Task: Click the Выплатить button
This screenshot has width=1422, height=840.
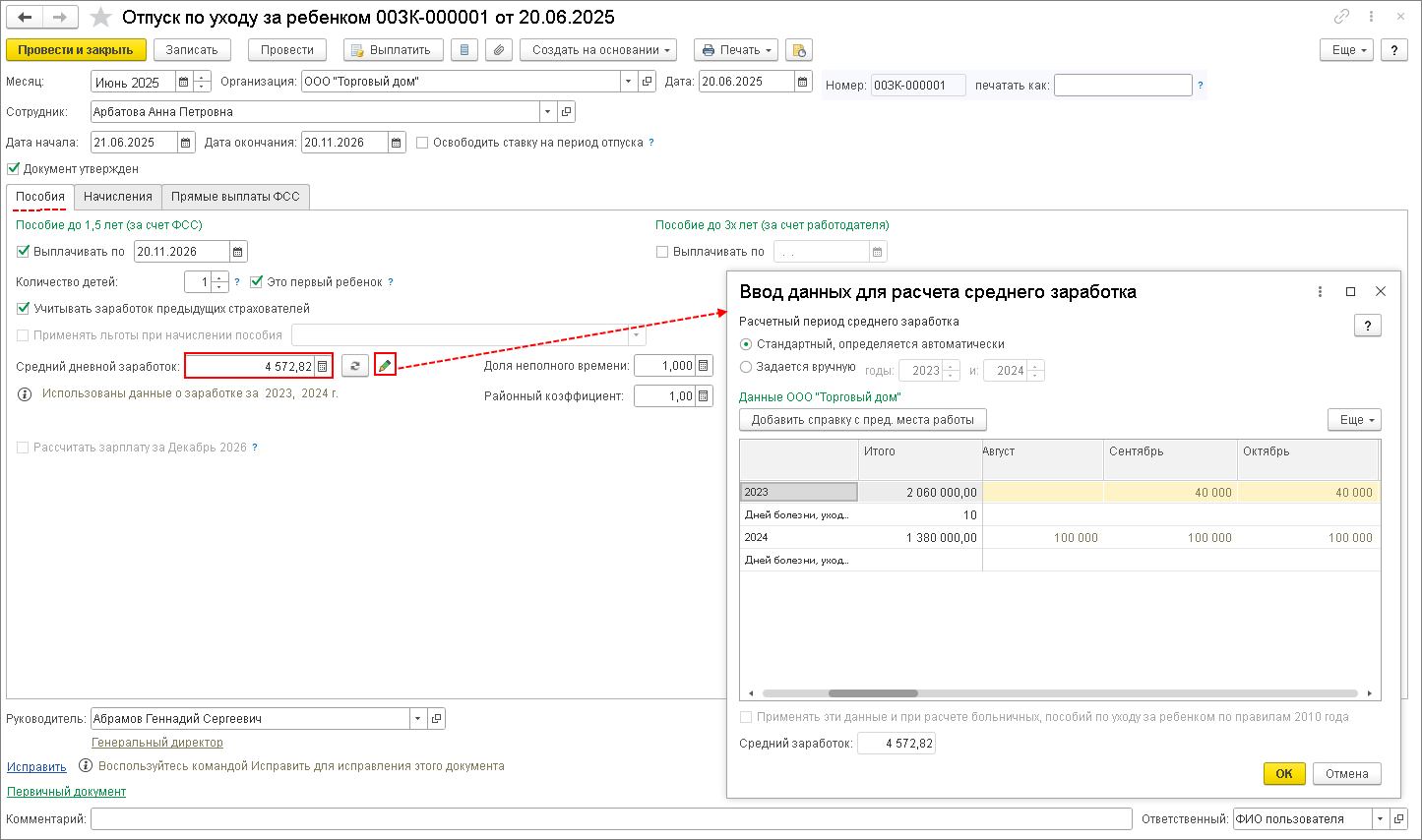Action: (394, 50)
